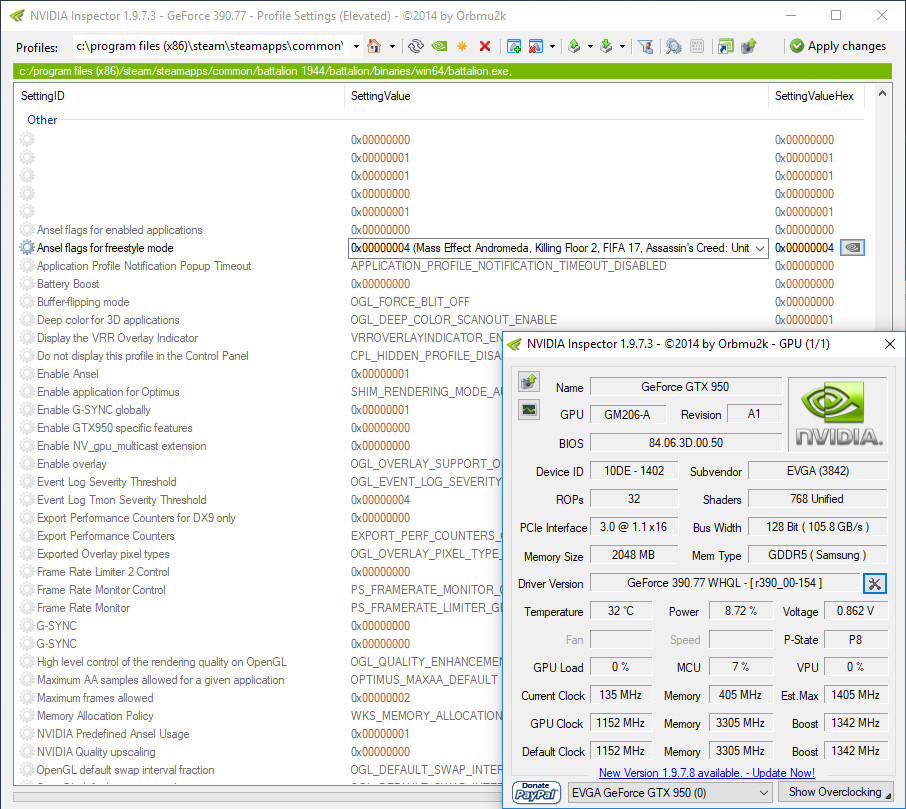Expand the Ansel freestyle value dropdown
906x809 pixels.
click(760, 248)
